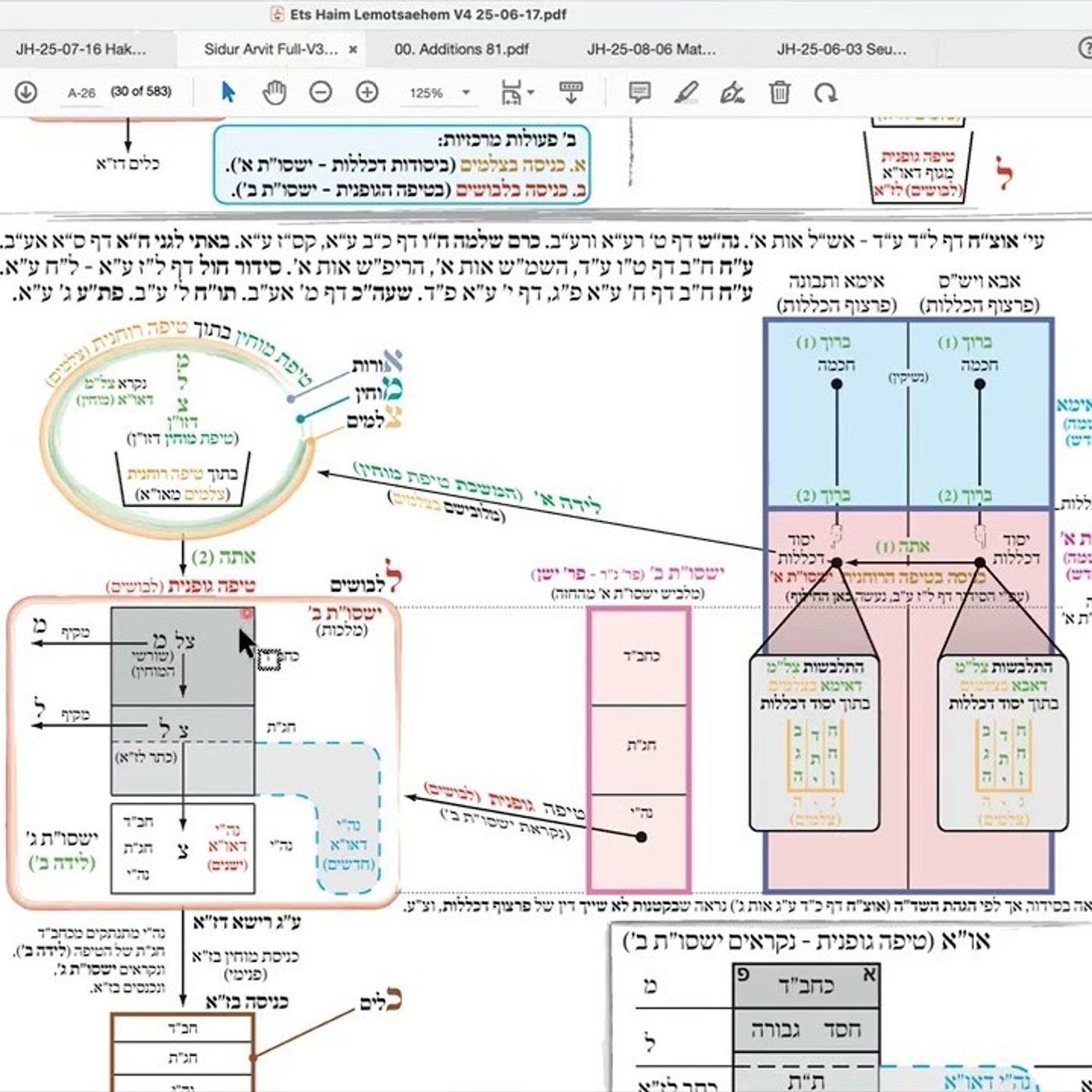Open the JH-25-06-03 Seu tab
Screen dimensions: 1092x1092
pos(842,49)
